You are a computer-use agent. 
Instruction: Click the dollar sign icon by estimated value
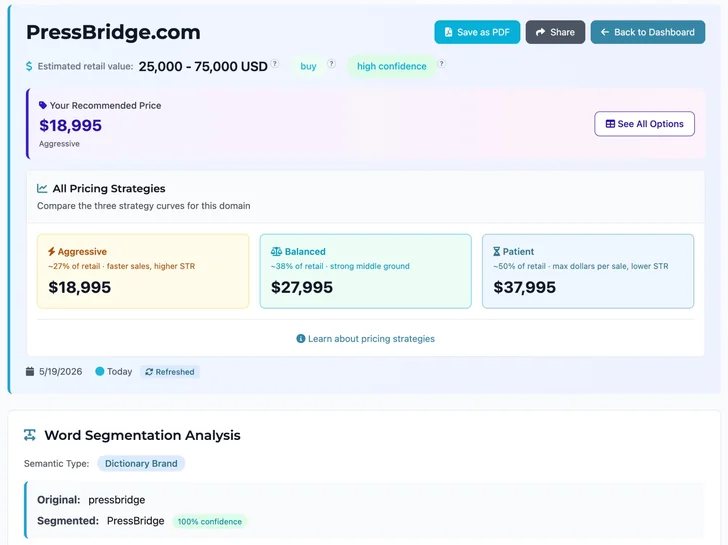29,66
